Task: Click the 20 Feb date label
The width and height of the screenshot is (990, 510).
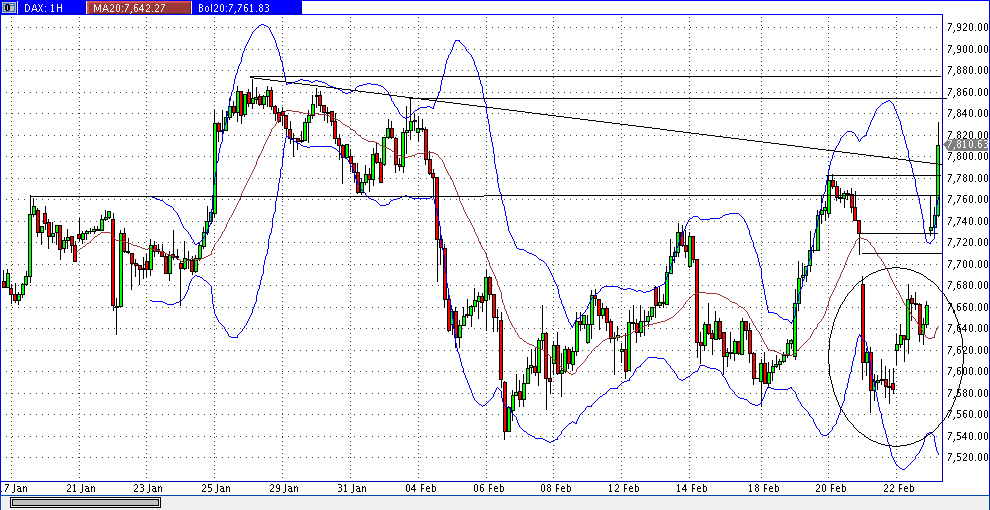Action: coord(830,488)
